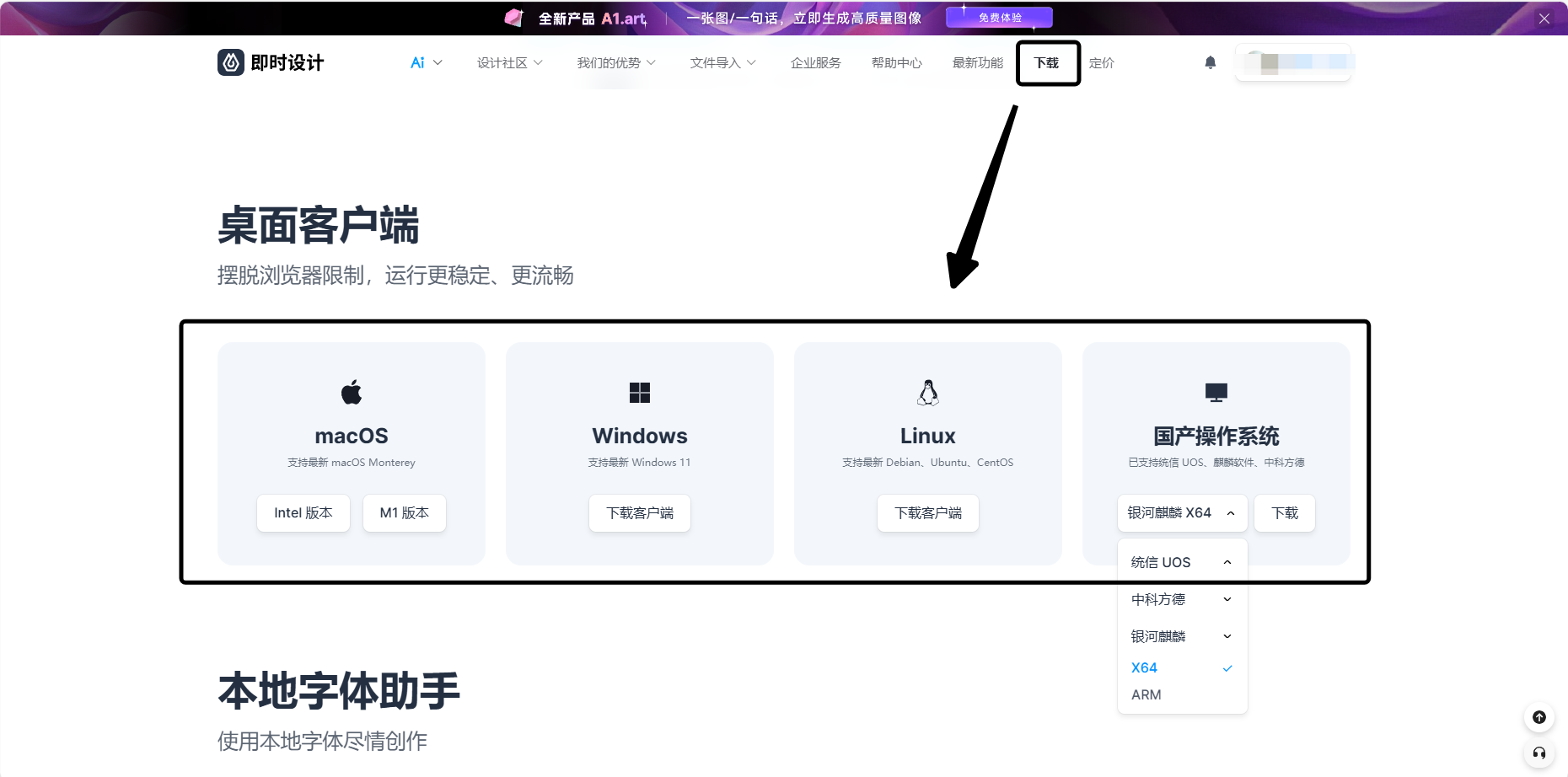
Task: Click the Windows logo icon
Action: click(x=640, y=393)
